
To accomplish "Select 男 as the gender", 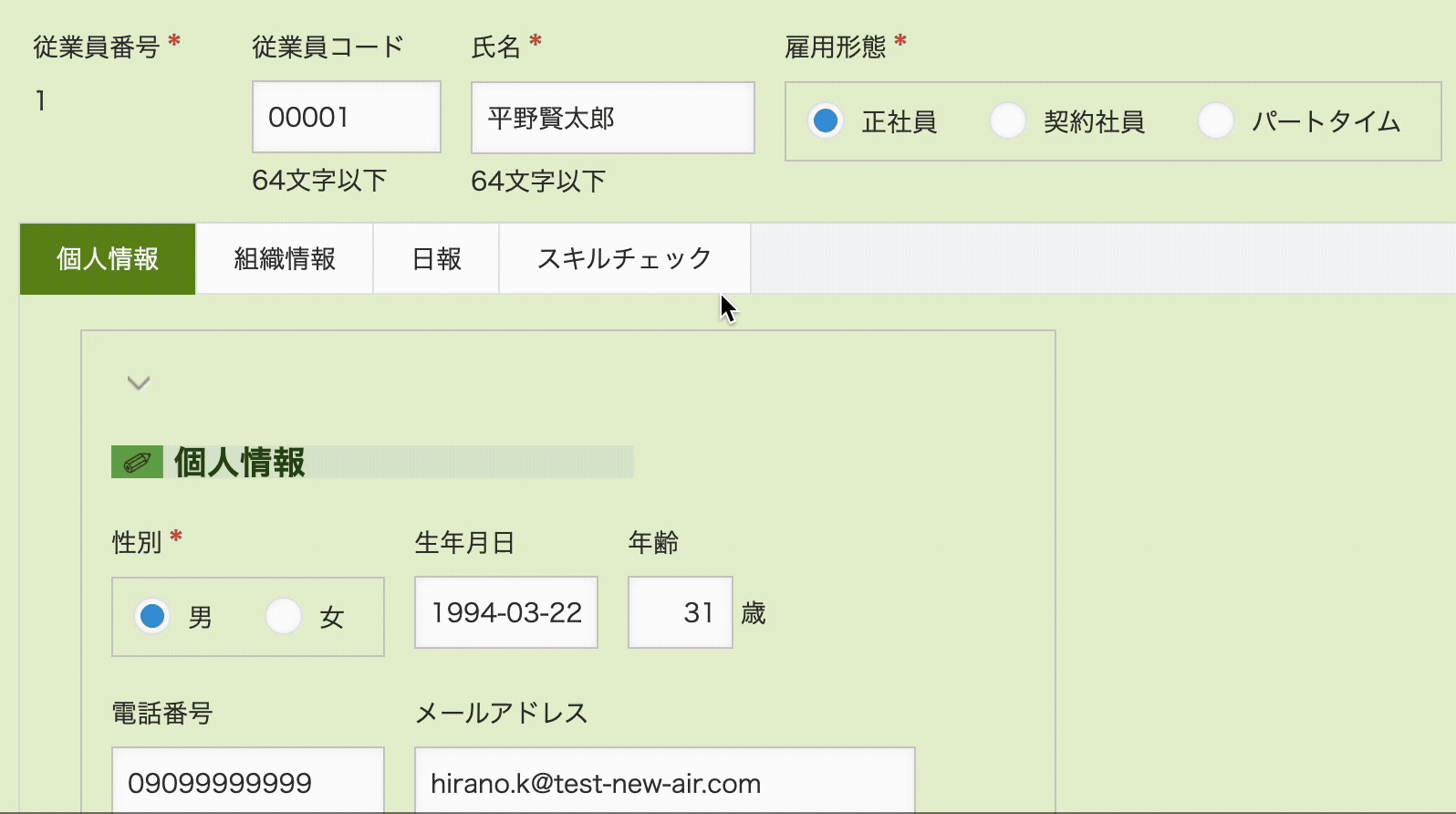I will click(x=152, y=616).
